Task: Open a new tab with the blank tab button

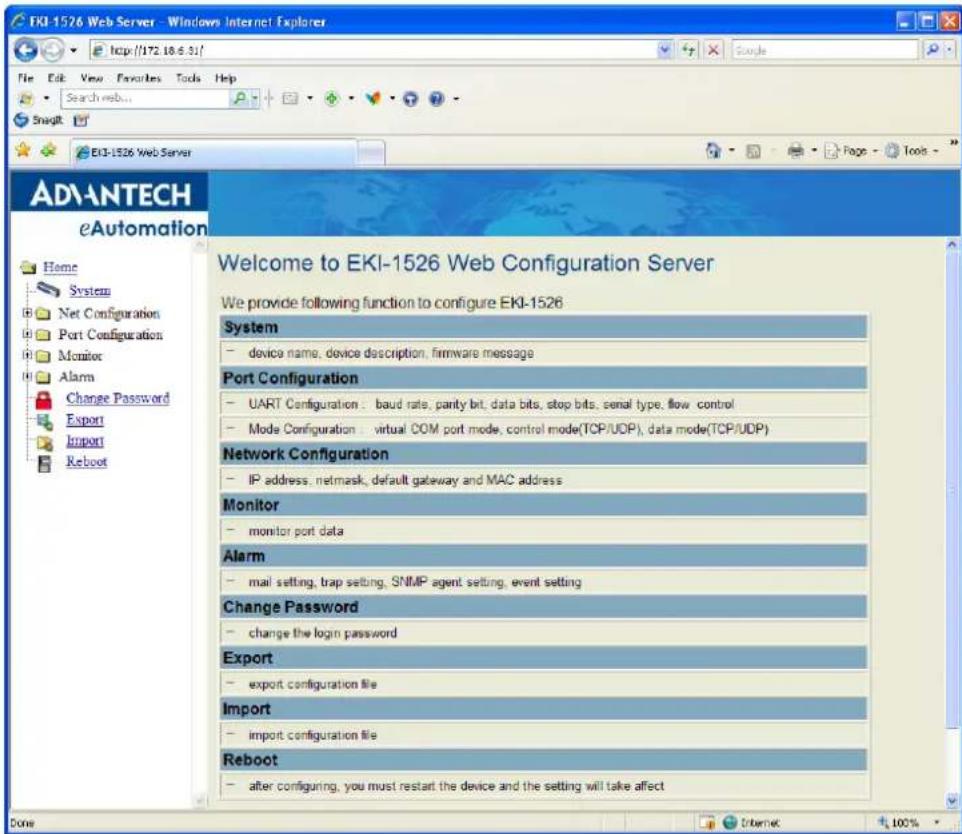Action: point(371,153)
